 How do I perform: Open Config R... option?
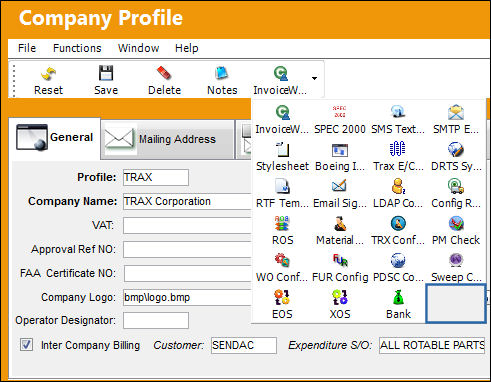point(456,193)
